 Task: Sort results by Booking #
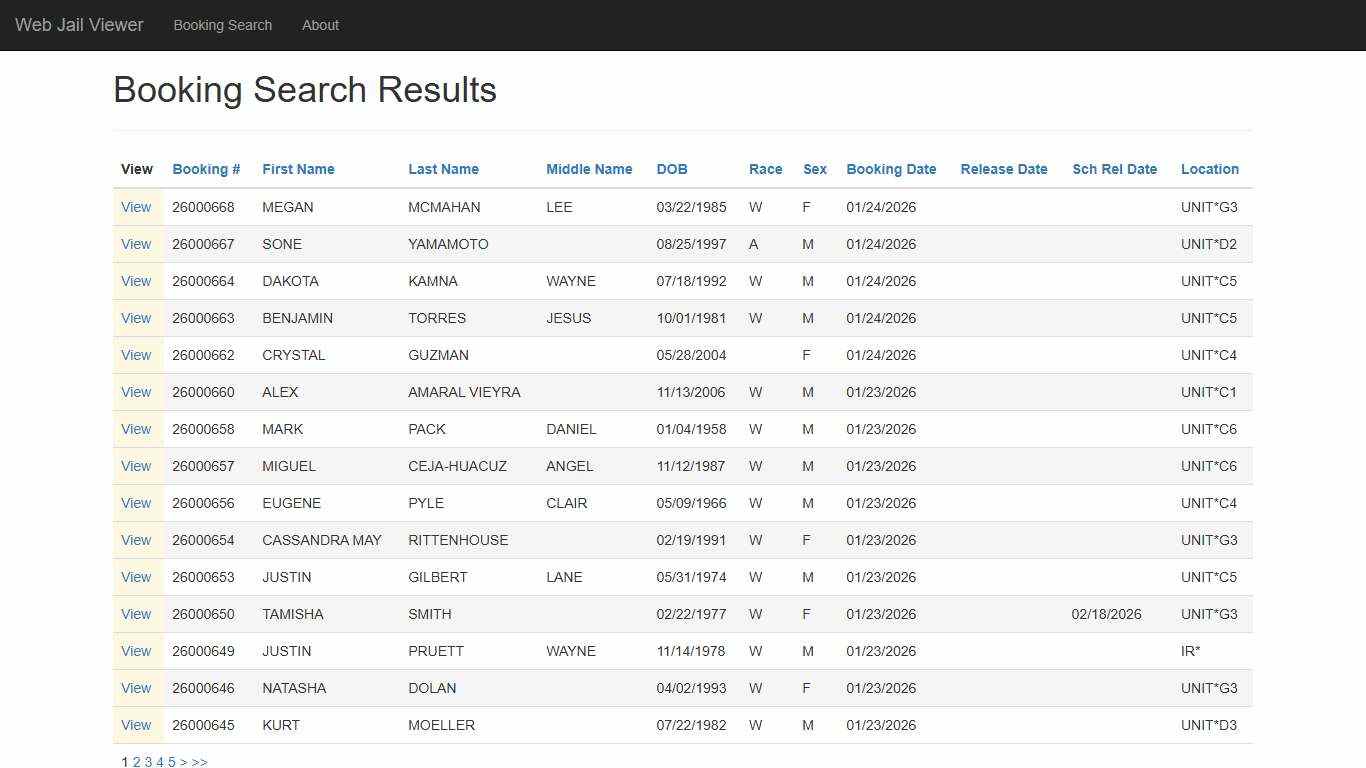(x=205, y=169)
